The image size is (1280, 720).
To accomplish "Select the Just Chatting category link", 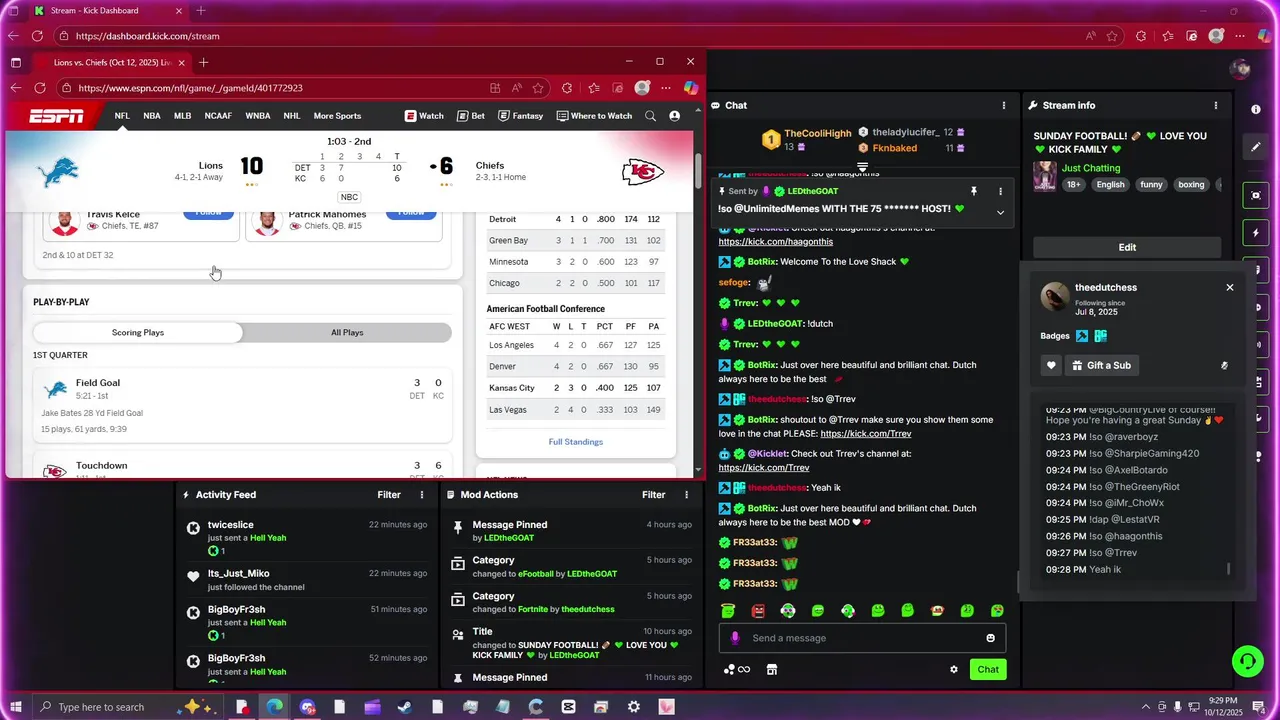I will [1091, 168].
